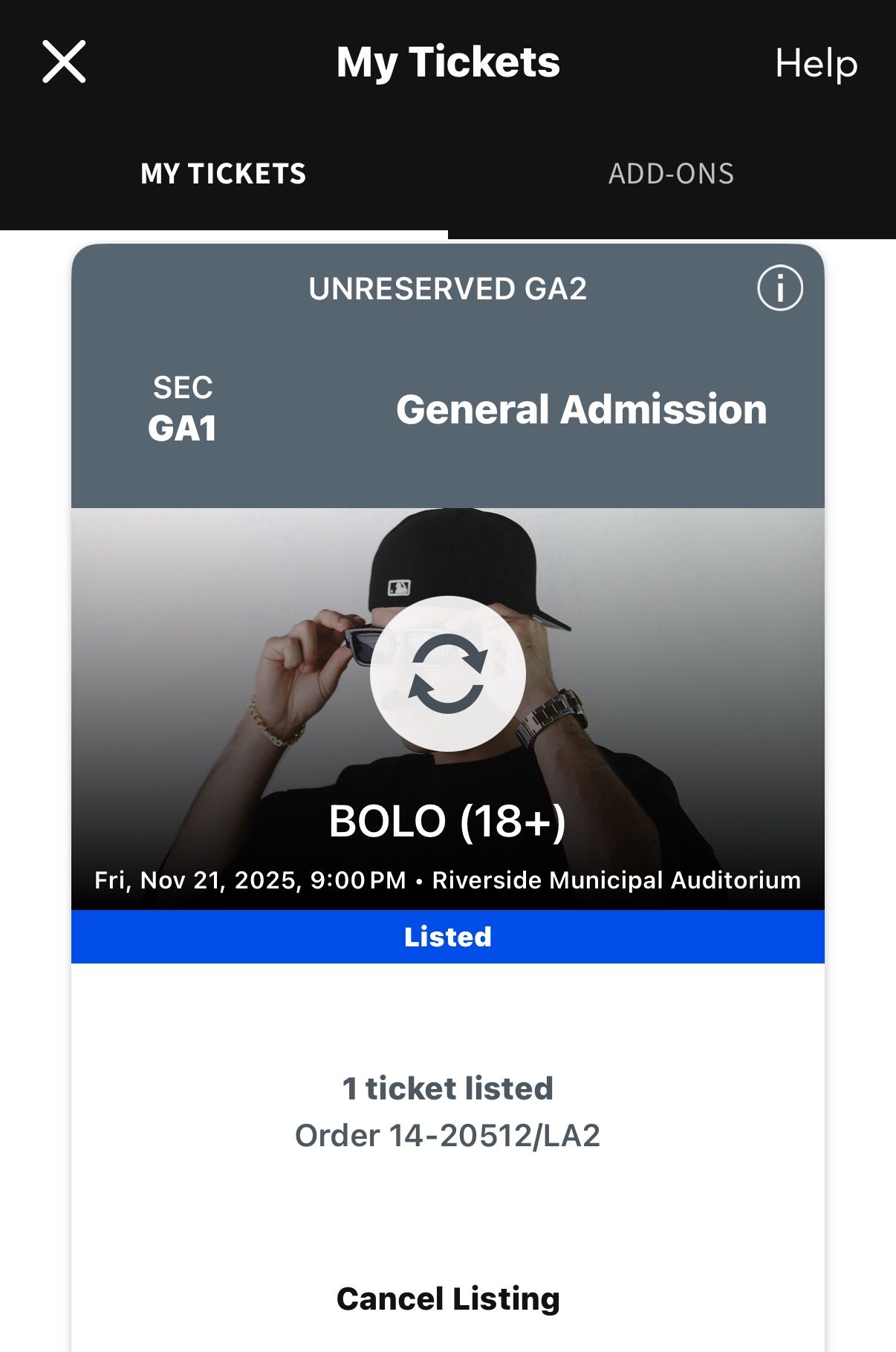Tap the "1 ticket listed" text

click(x=447, y=1088)
